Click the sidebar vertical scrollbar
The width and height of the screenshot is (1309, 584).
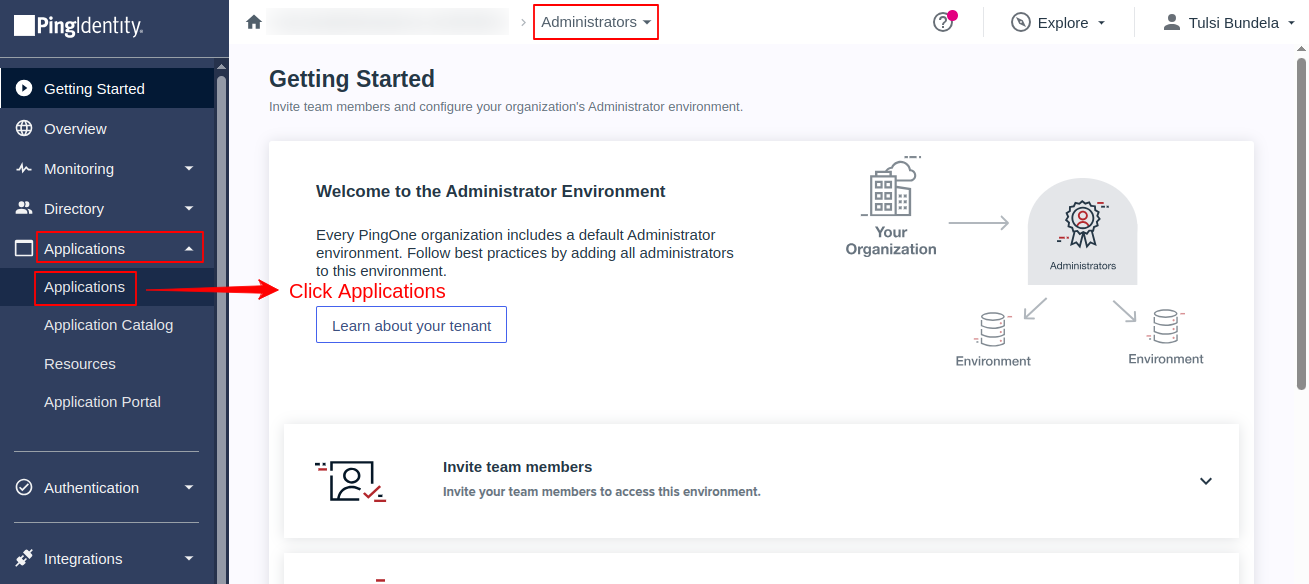(221, 330)
